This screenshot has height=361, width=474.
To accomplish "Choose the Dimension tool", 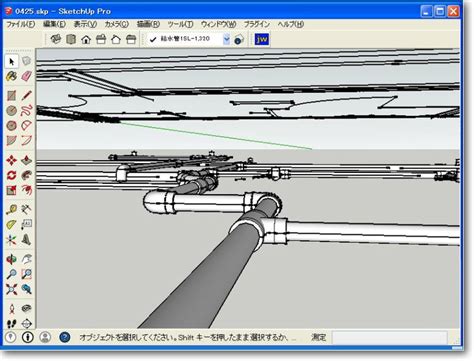I will [x=26, y=210].
